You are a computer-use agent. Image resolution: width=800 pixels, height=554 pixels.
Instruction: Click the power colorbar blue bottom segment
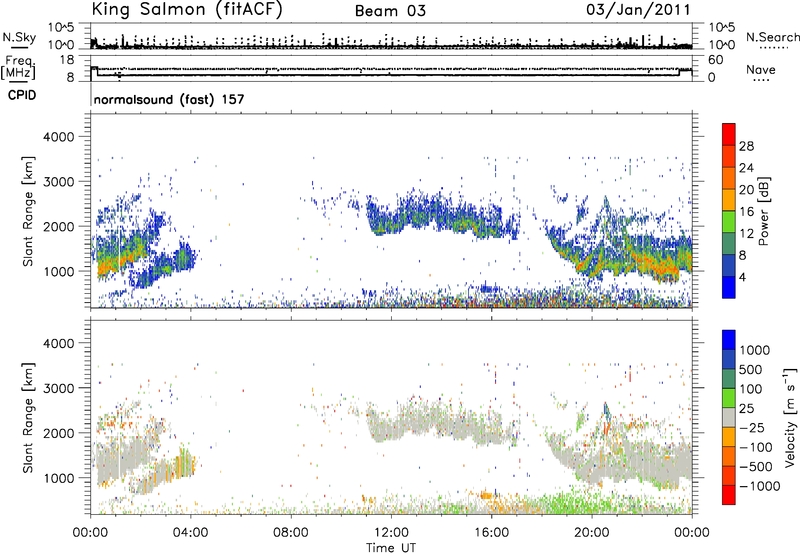[729, 288]
